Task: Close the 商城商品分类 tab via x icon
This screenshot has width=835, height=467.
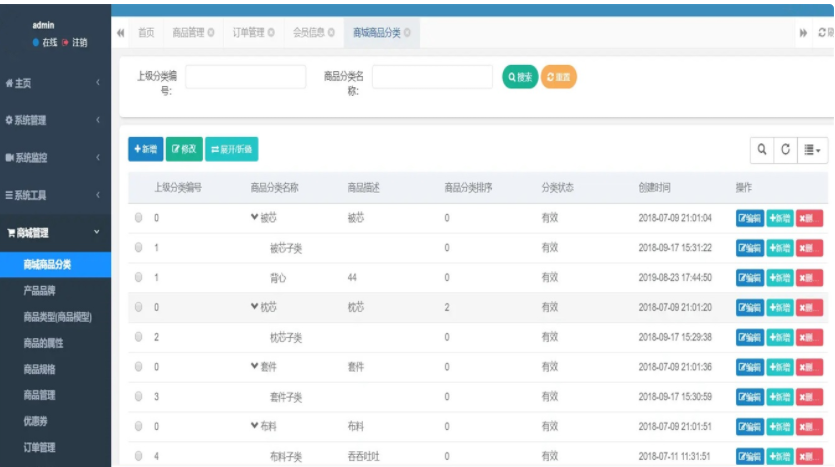Action: (407, 33)
